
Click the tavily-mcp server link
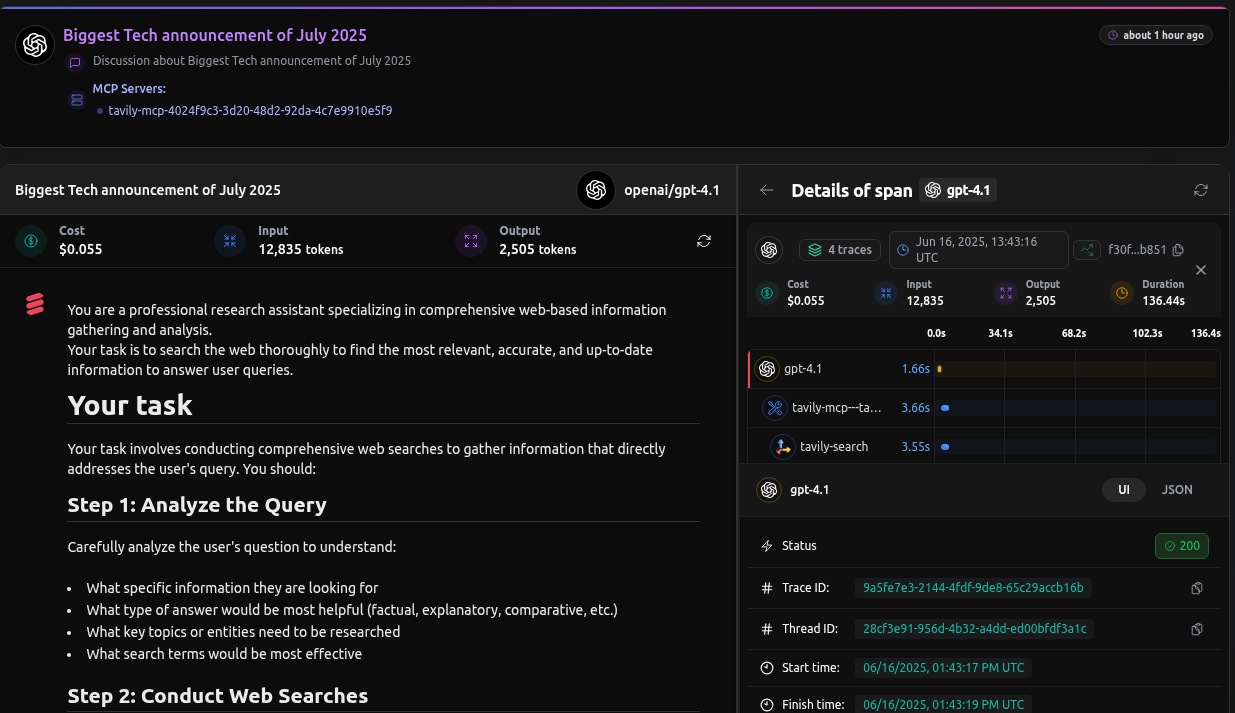(x=250, y=111)
